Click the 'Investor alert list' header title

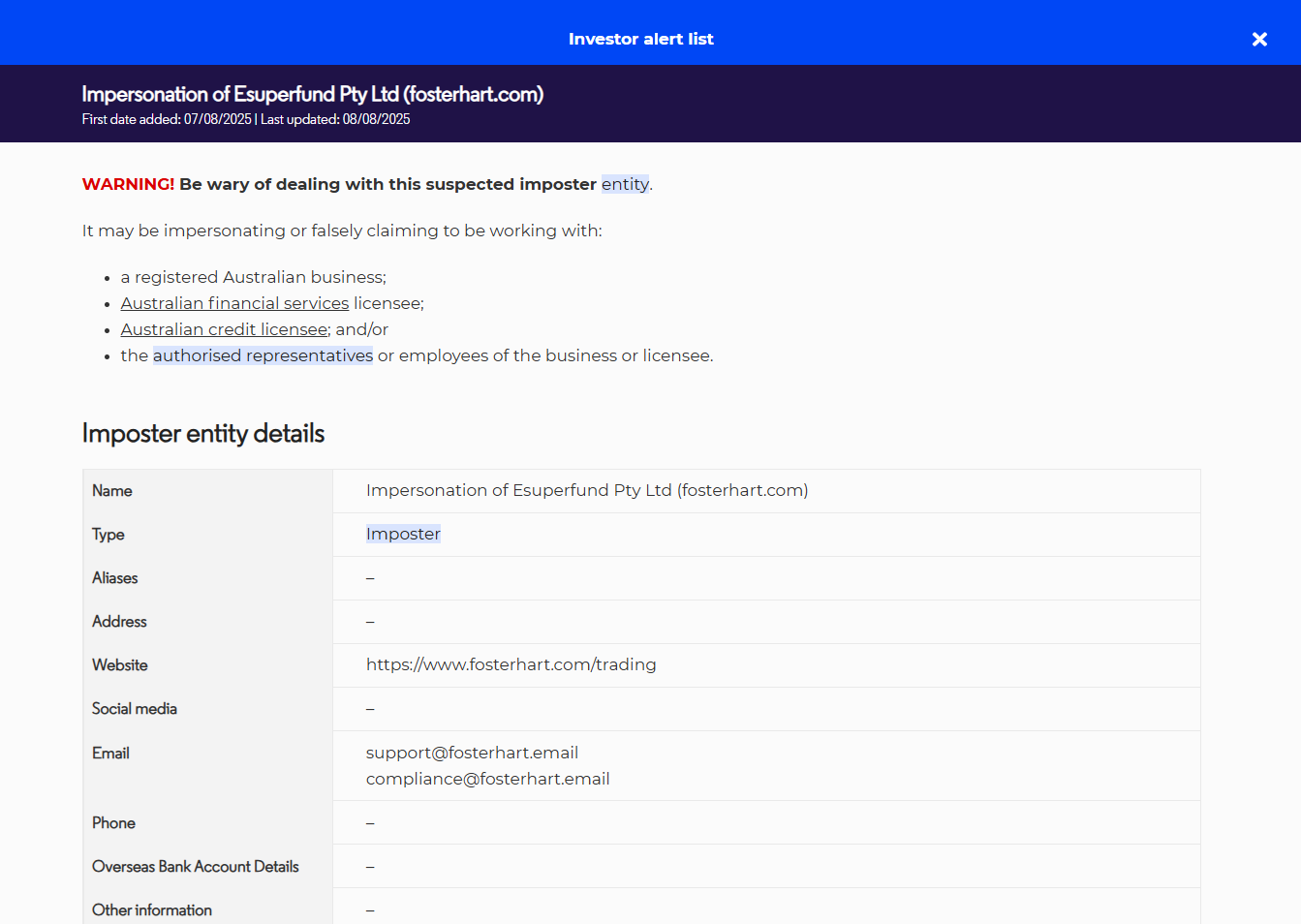click(x=641, y=39)
